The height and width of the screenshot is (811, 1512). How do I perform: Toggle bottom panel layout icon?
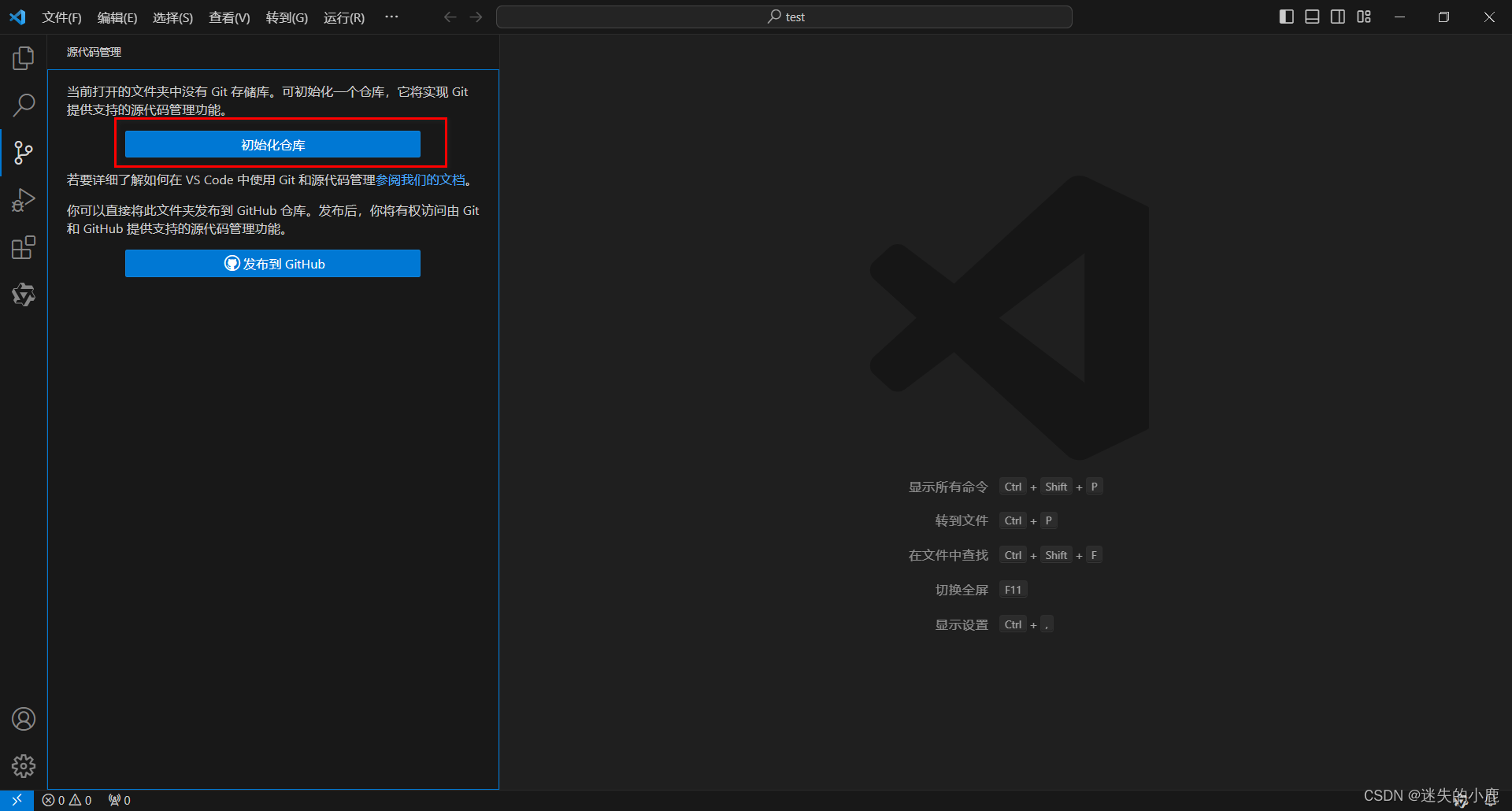click(1312, 17)
